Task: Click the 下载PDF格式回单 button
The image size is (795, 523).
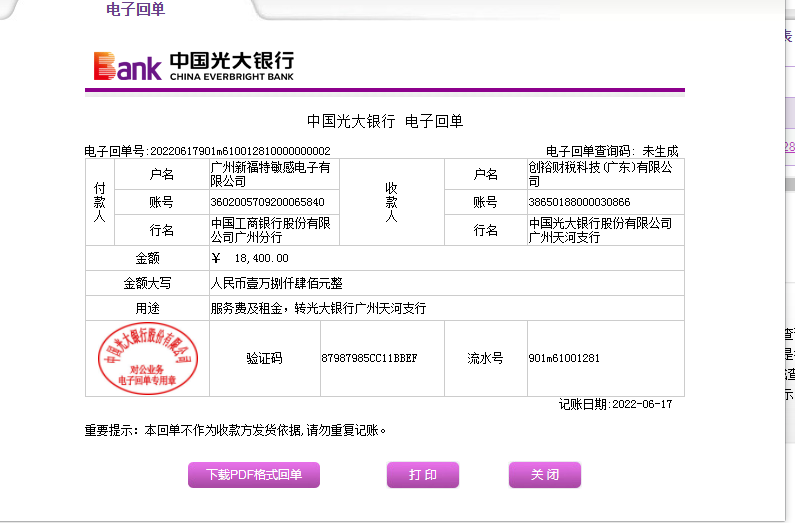Action: [254, 475]
